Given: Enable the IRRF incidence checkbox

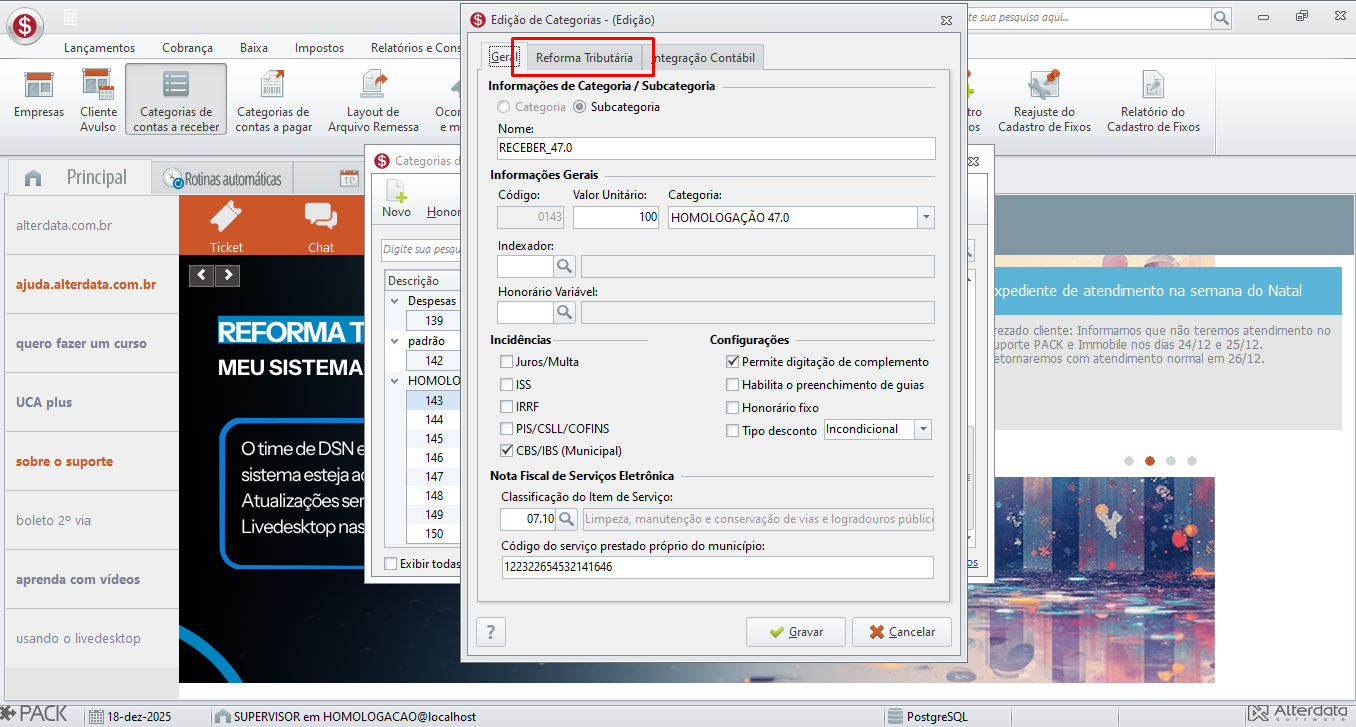Looking at the screenshot, I should [507, 406].
